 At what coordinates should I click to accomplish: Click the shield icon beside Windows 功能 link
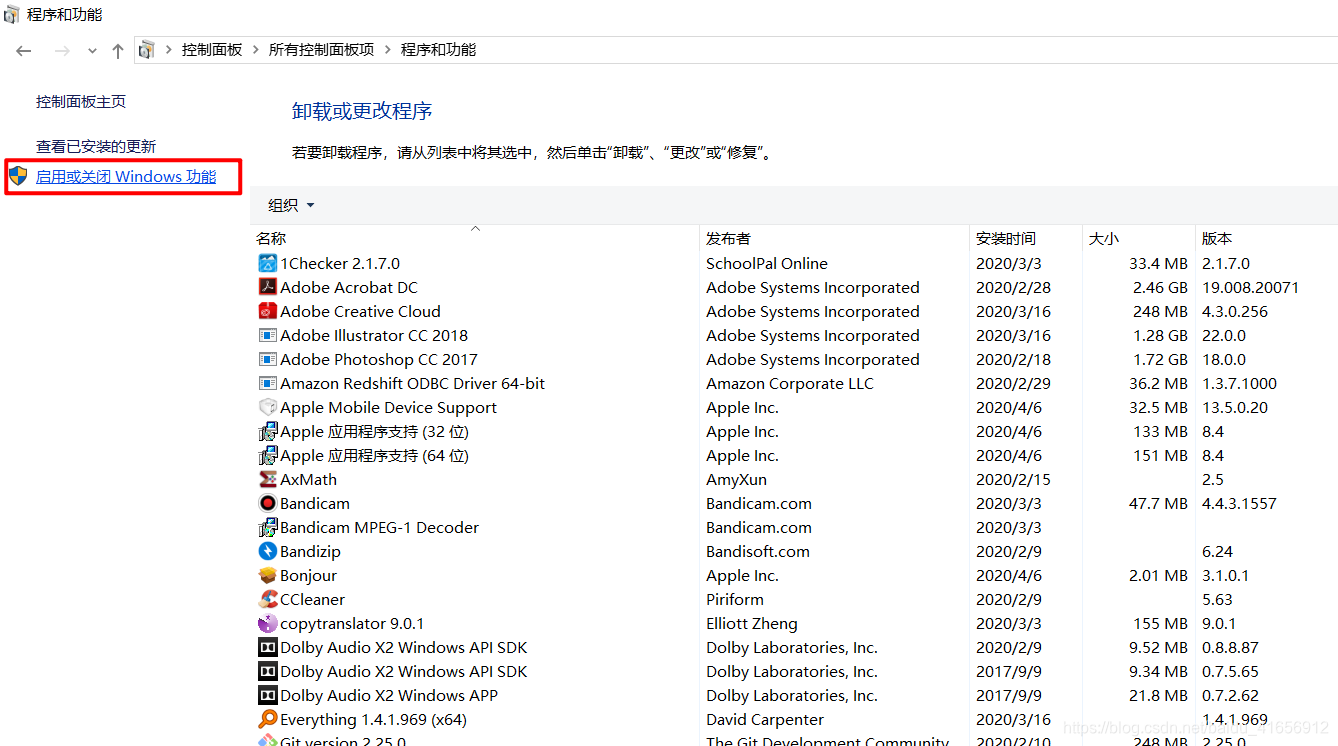click(18, 176)
